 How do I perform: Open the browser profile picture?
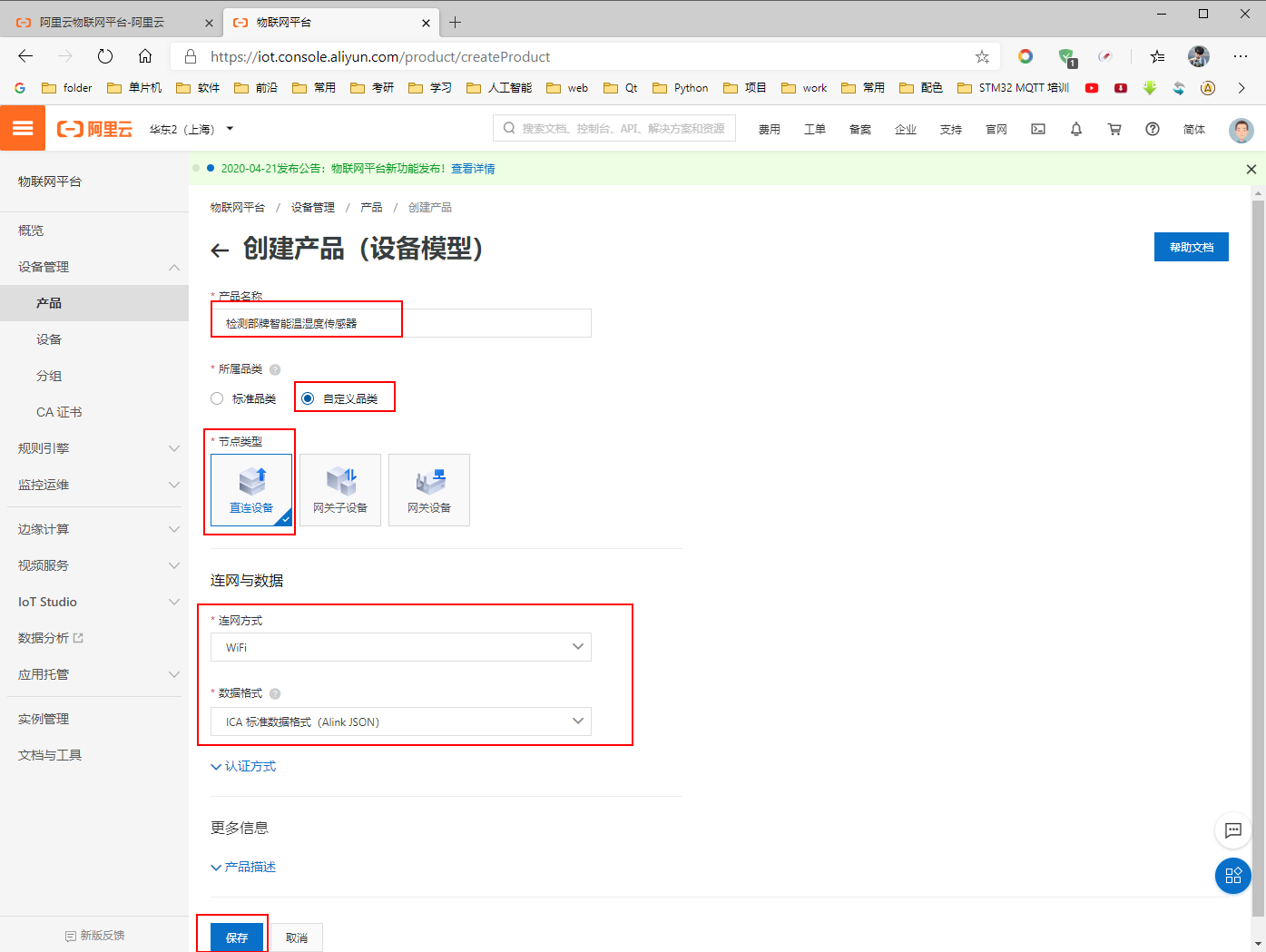(1199, 56)
